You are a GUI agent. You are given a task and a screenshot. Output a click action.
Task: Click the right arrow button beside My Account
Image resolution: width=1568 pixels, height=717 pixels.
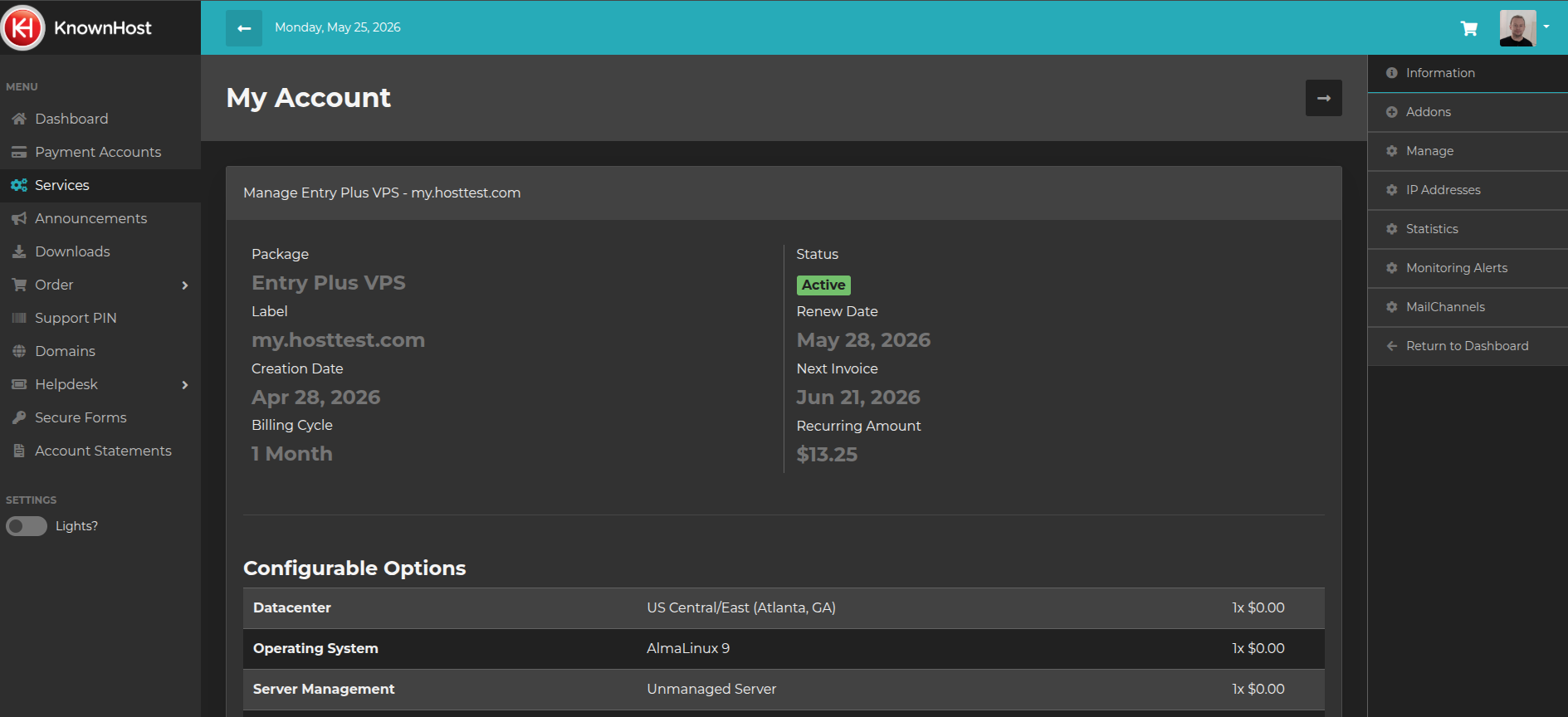click(x=1324, y=98)
